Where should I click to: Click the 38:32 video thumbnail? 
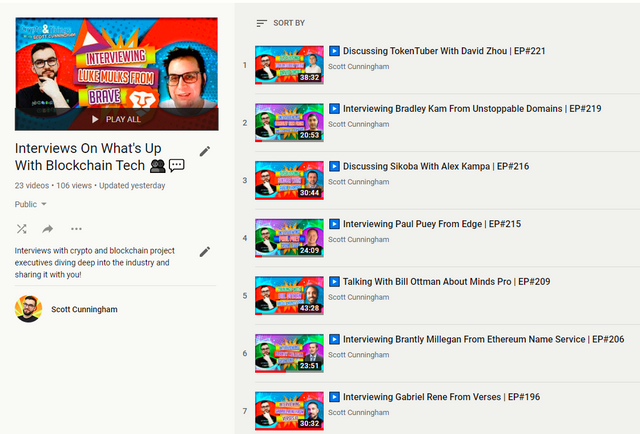coord(289,65)
